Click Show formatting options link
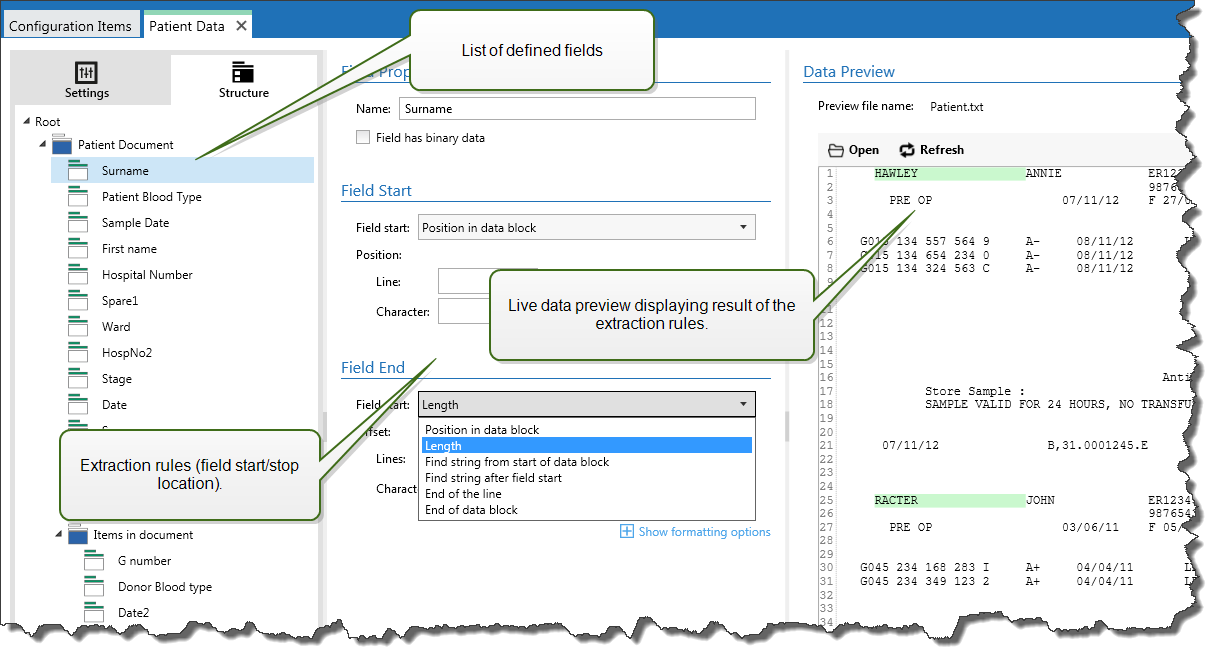Image resolution: width=1221 pixels, height=662 pixels. point(704,532)
